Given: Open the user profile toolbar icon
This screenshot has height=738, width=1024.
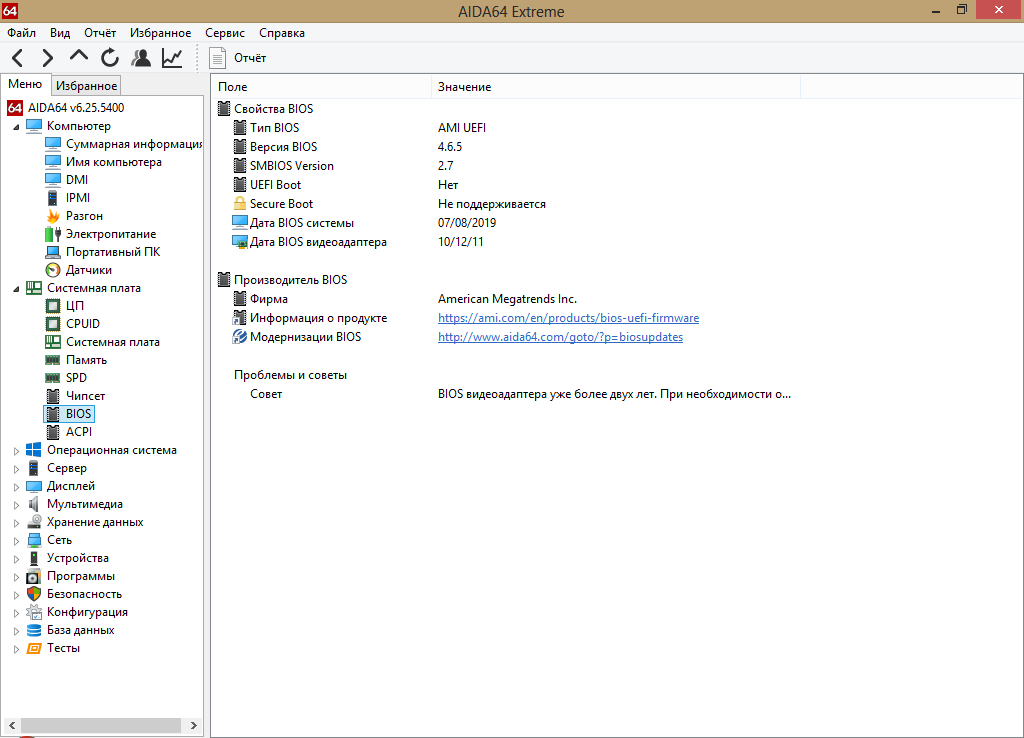Looking at the screenshot, I should (x=140, y=58).
